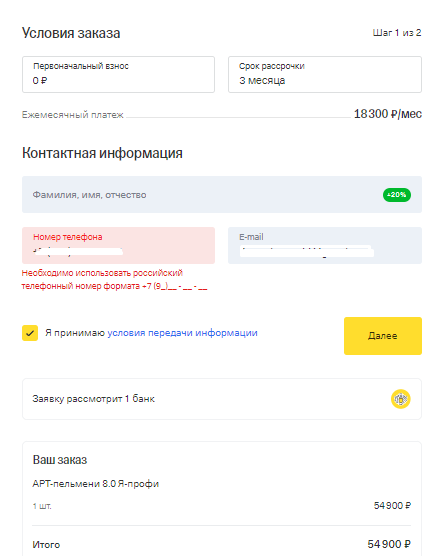Click the Условия заказа heading

[71, 33]
